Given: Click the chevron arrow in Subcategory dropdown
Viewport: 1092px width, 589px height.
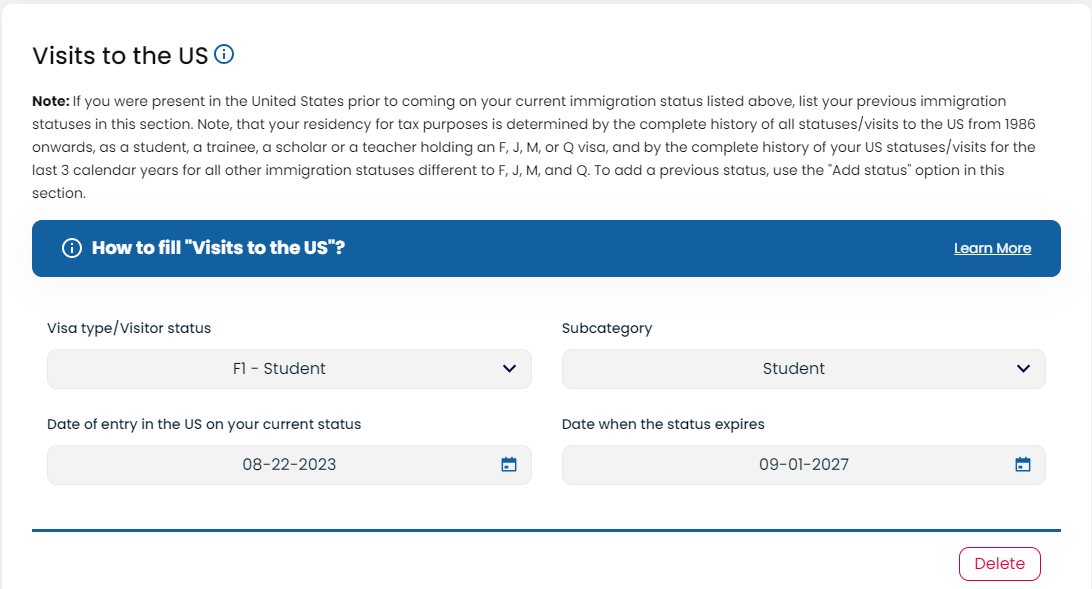Looking at the screenshot, I should click(x=1023, y=368).
